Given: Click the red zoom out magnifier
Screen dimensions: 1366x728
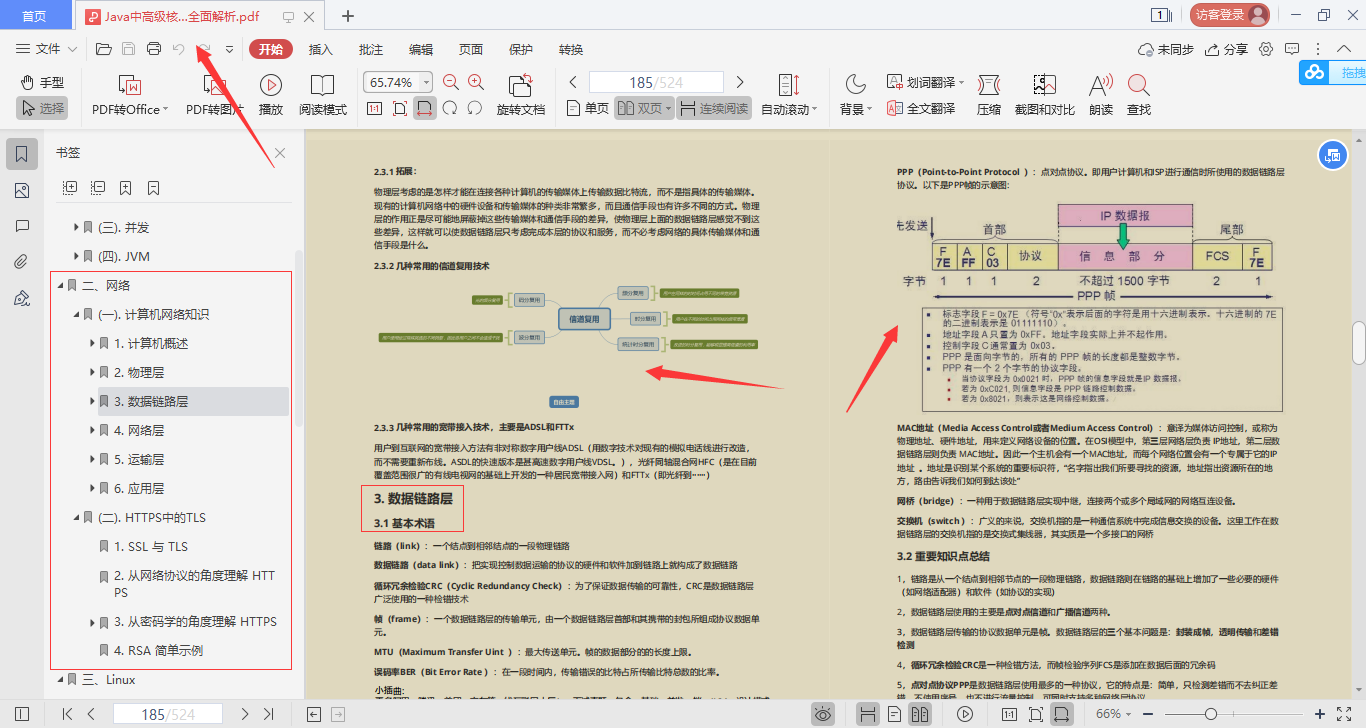Looking at the screenshot, I should [x=451, y=82].
